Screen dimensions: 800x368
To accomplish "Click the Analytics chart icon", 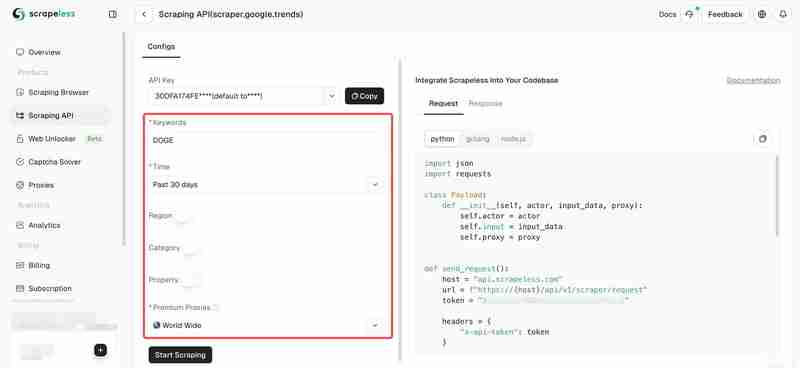I will (x=20, y=225).
